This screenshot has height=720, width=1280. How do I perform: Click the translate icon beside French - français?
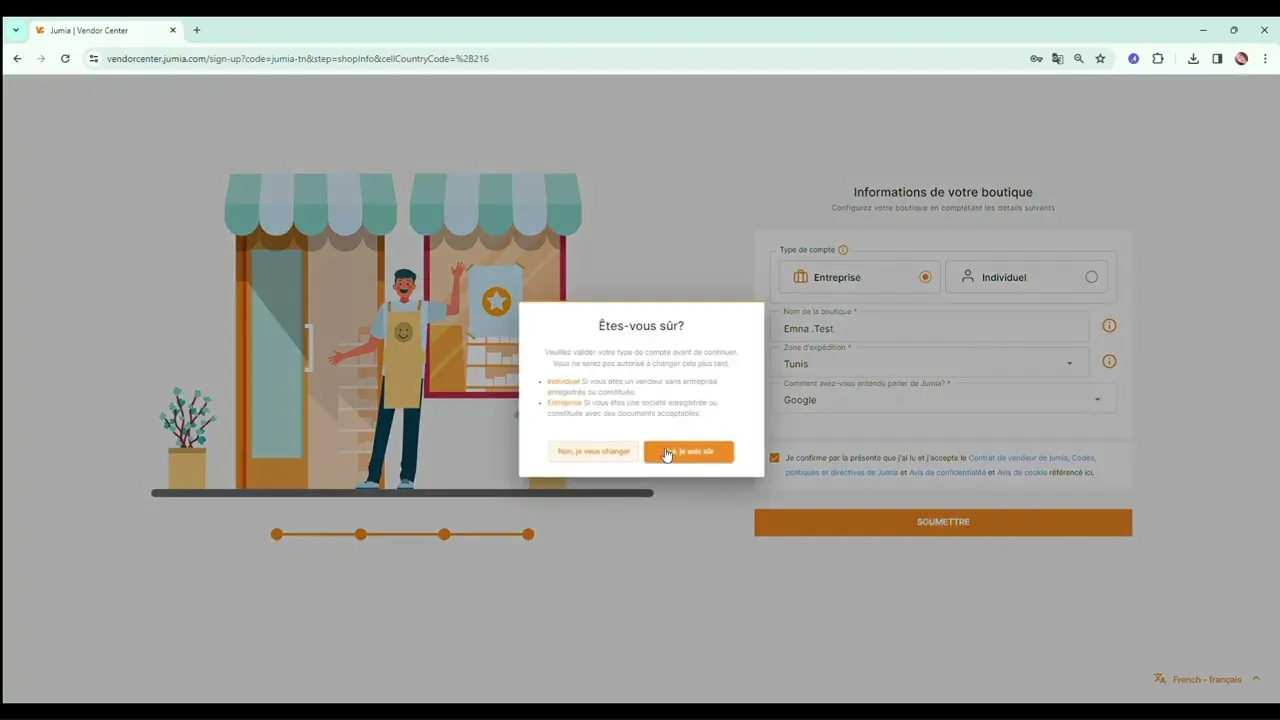(x=1160, y=679)
